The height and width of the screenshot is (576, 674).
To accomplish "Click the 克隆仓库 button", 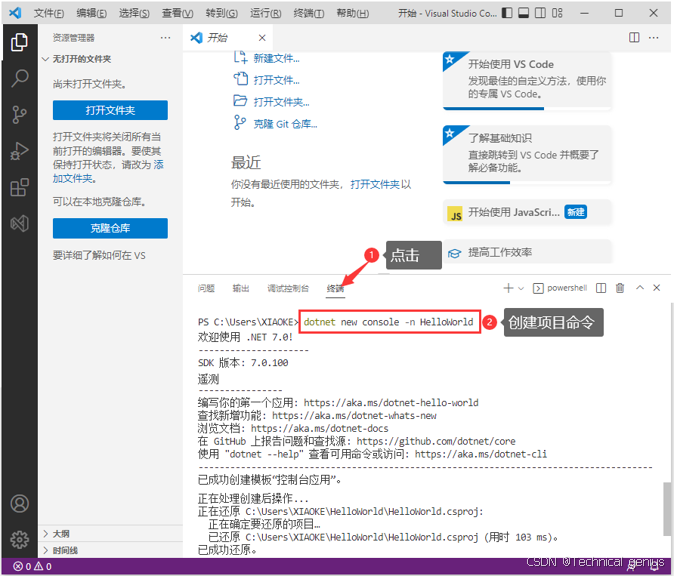I will pyautogui.click(x=110, y=228).
